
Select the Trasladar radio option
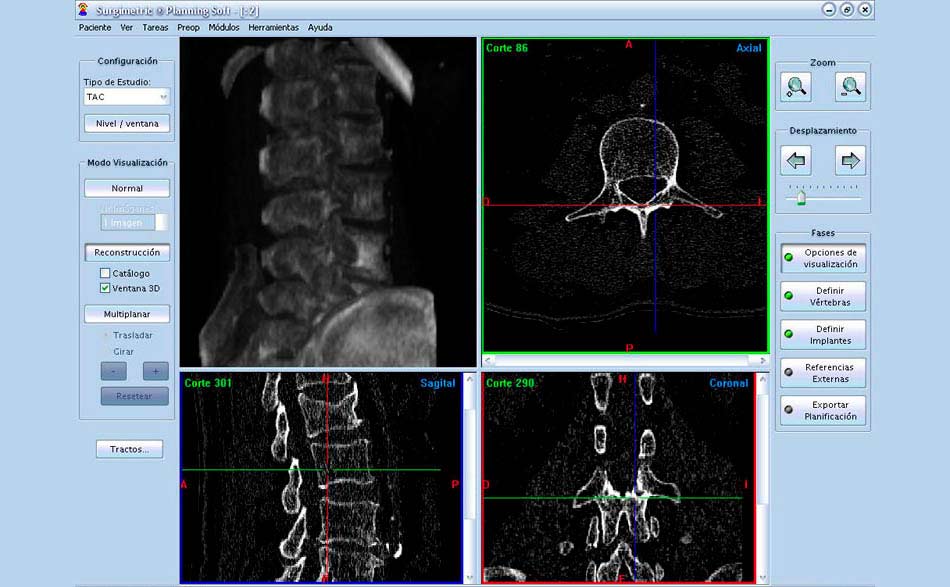pyautogui.click(x=105, y=335)
